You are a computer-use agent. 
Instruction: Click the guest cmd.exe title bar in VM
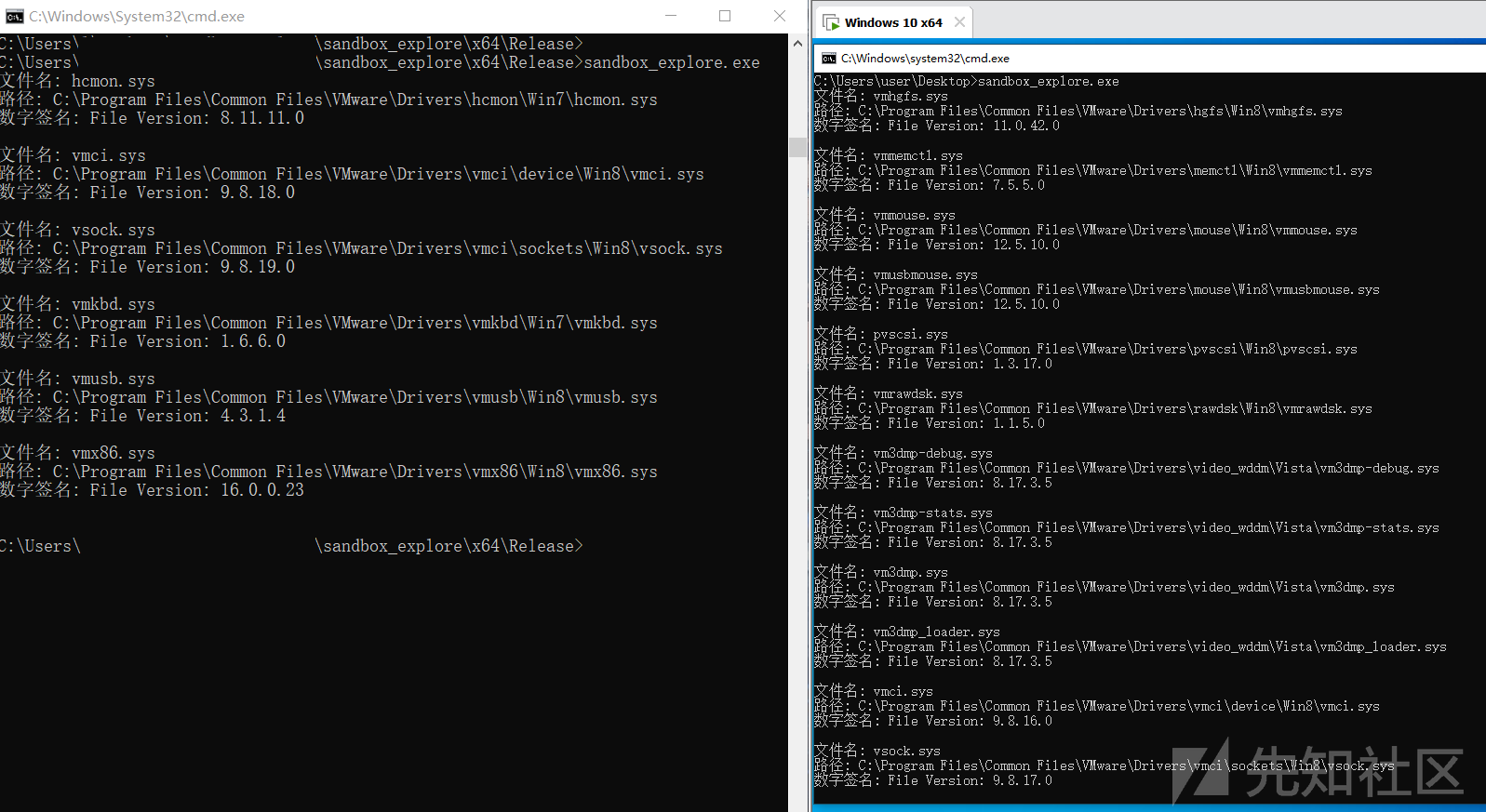pyautogui.click(x=1117, y=59)
